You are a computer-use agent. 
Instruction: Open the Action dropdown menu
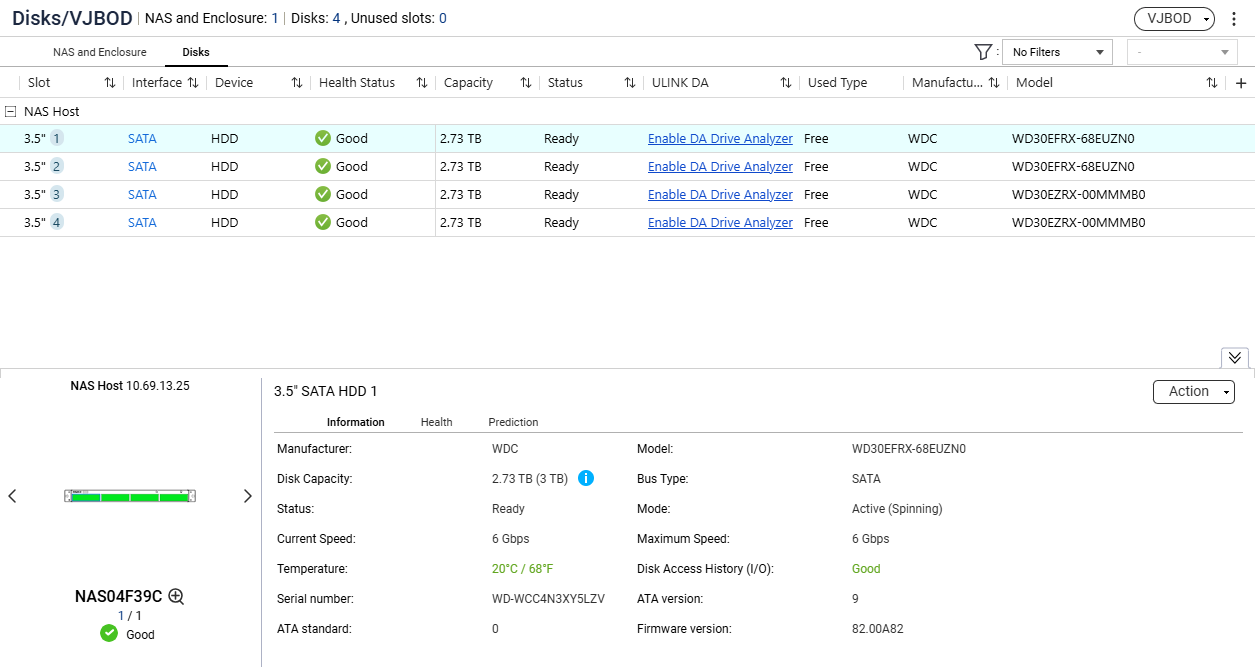[x=1193, y=392]
